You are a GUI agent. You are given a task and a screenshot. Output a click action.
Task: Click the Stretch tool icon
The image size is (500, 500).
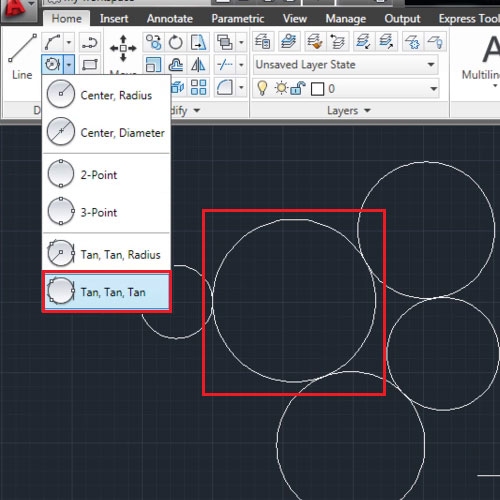198,42
